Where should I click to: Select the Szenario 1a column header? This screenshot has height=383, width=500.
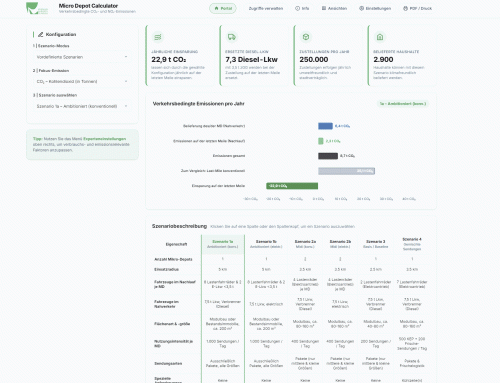point(223,244)
